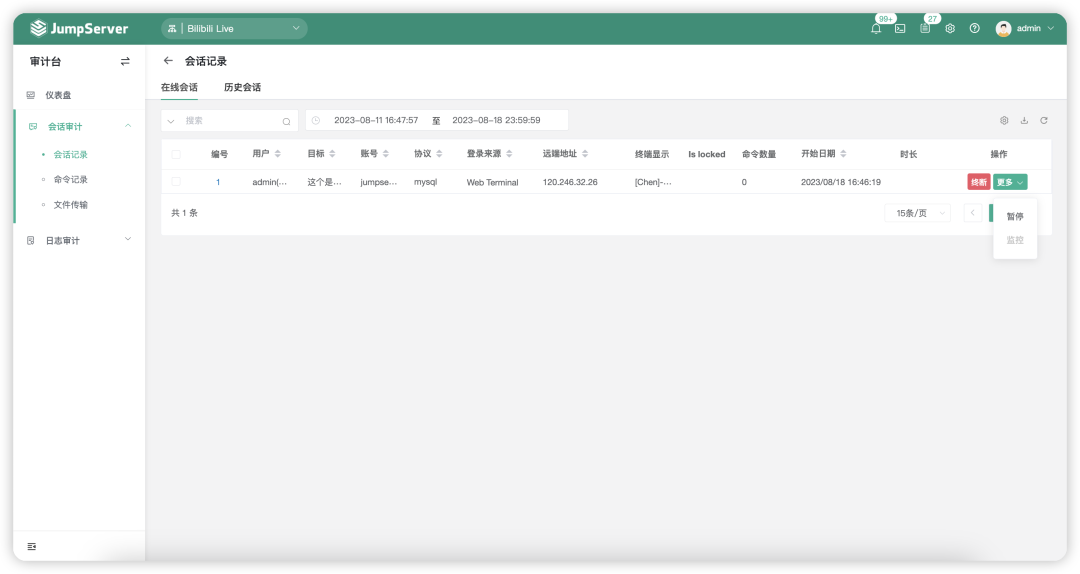Refresh the session table
The width and height of the screenshot is (1080, 574).
tap(1044, 120)
